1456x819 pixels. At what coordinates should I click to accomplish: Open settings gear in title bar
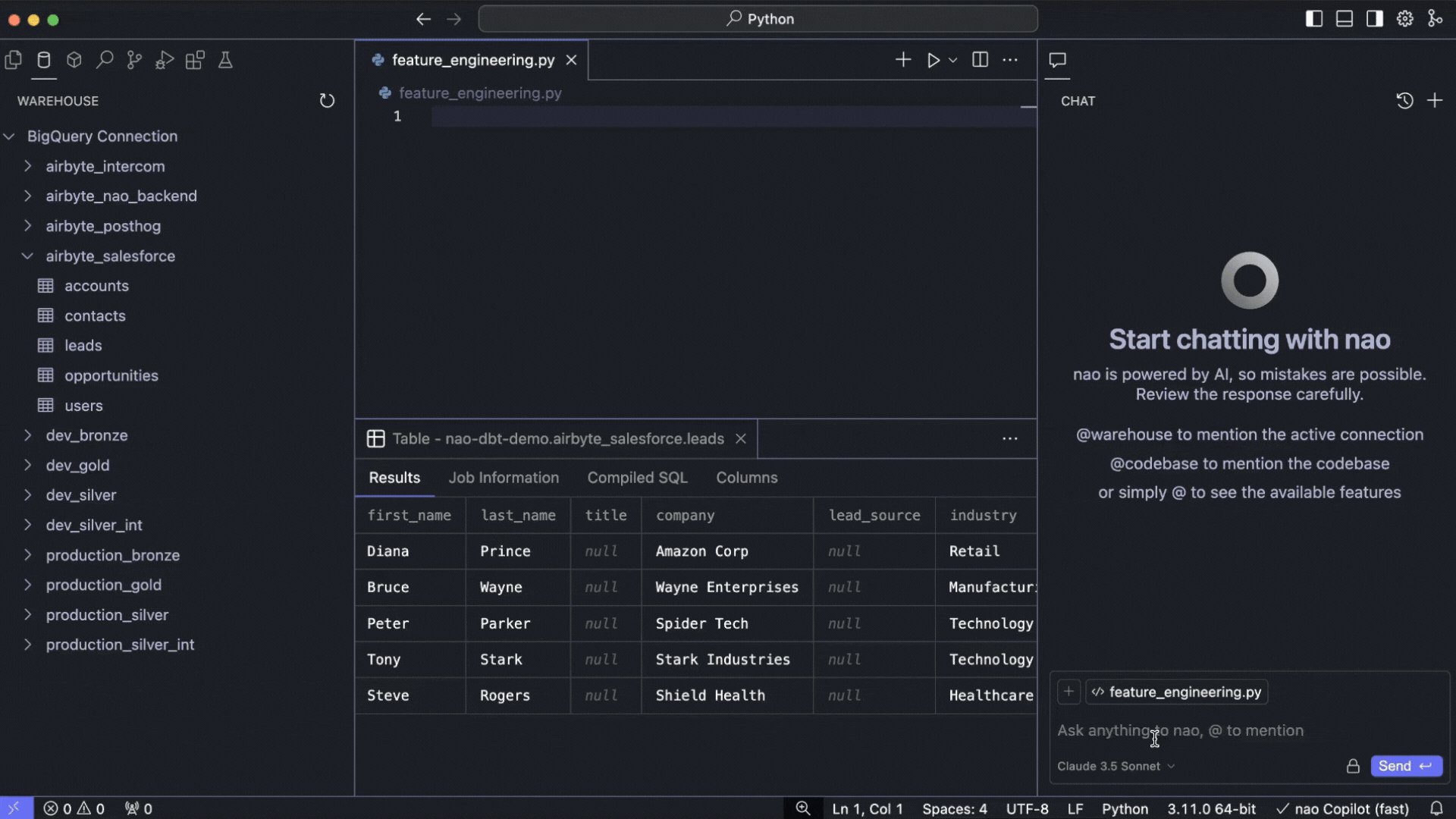pyautogui.click(x=1405, y=19)
